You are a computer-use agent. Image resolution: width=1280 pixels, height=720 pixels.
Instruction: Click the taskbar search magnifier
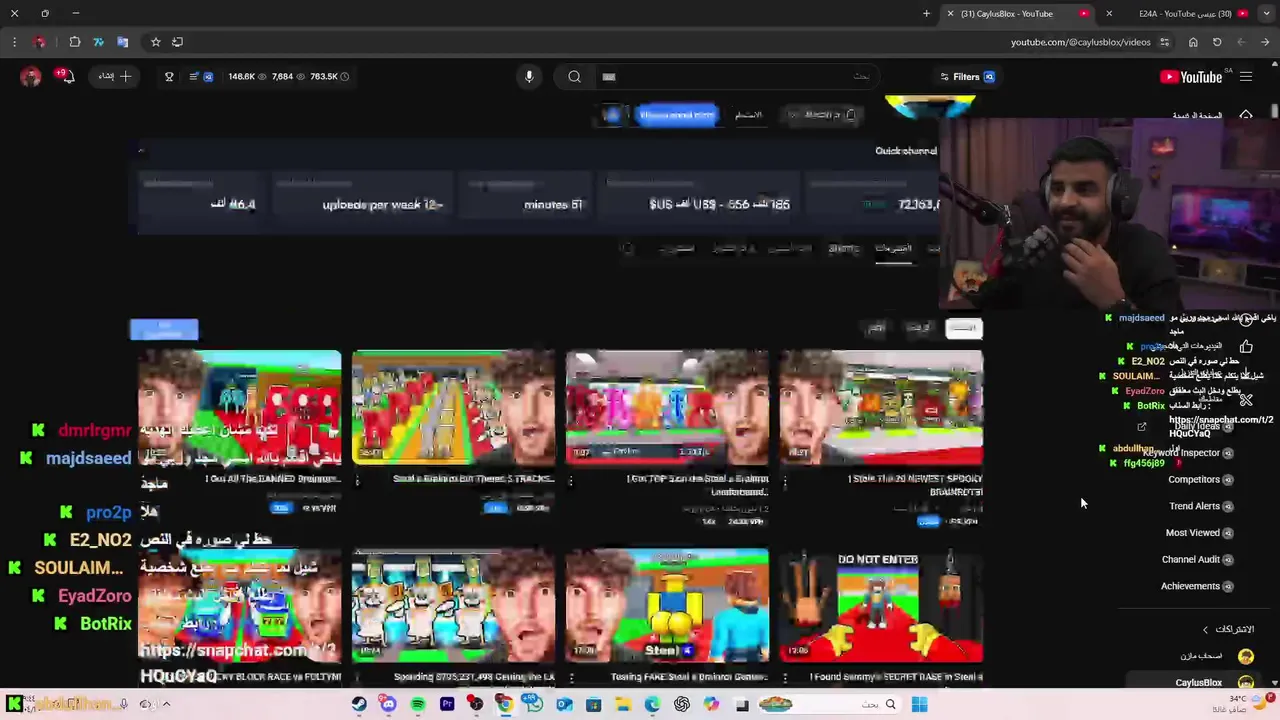(x=890, y=704)
